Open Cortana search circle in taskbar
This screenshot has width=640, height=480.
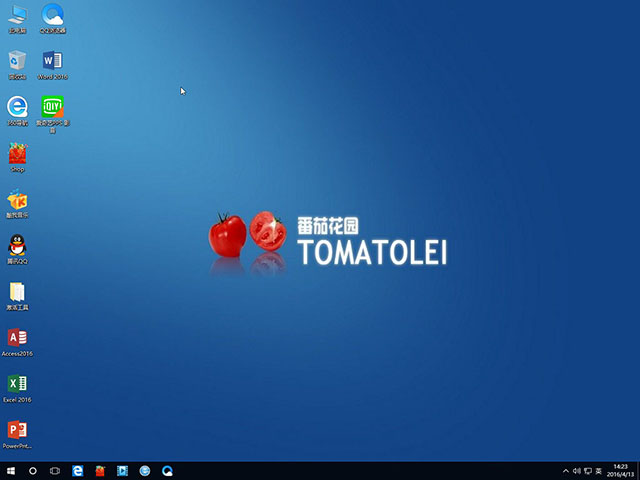(33, 471)
